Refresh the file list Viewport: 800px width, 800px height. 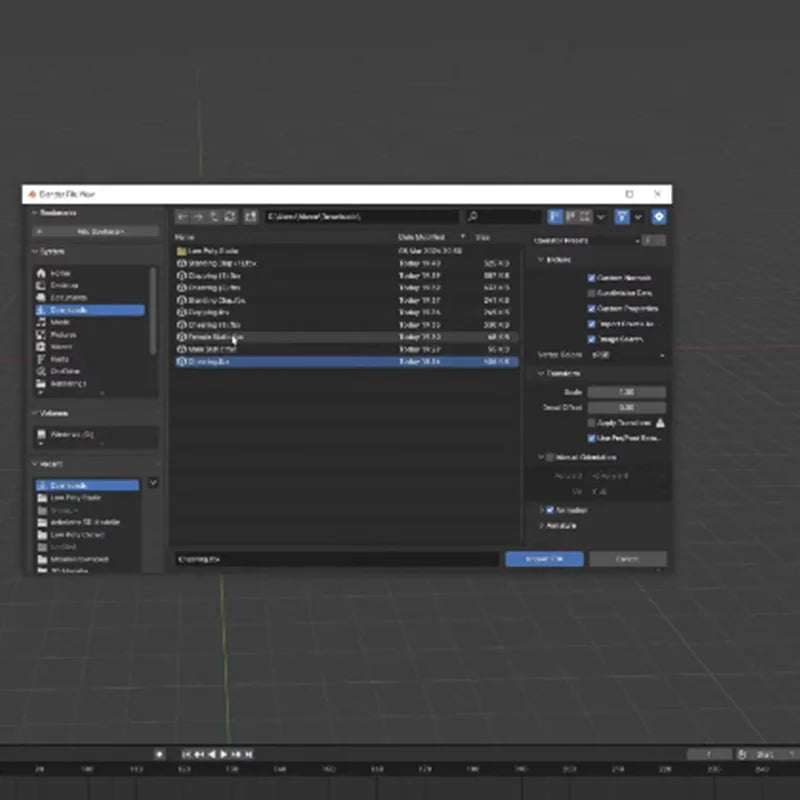[x=229, y=216]
